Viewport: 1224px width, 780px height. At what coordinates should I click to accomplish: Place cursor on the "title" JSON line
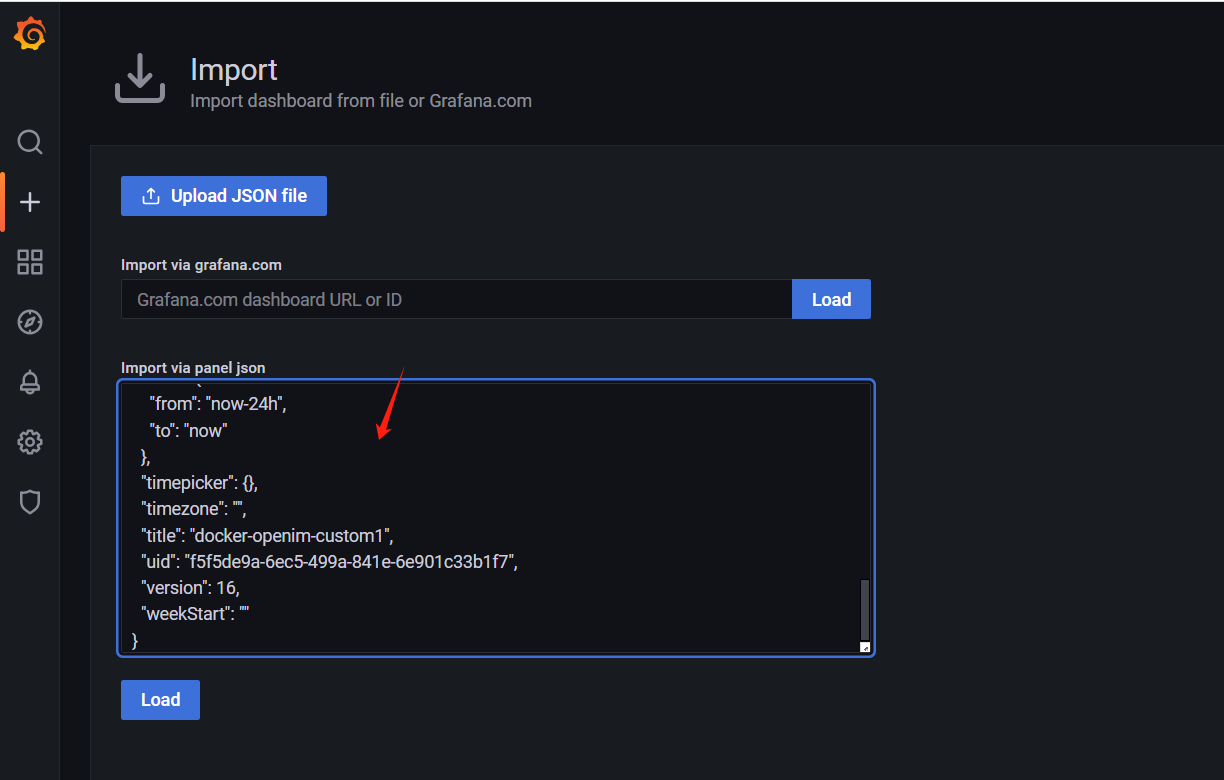[x=267, y=536]
